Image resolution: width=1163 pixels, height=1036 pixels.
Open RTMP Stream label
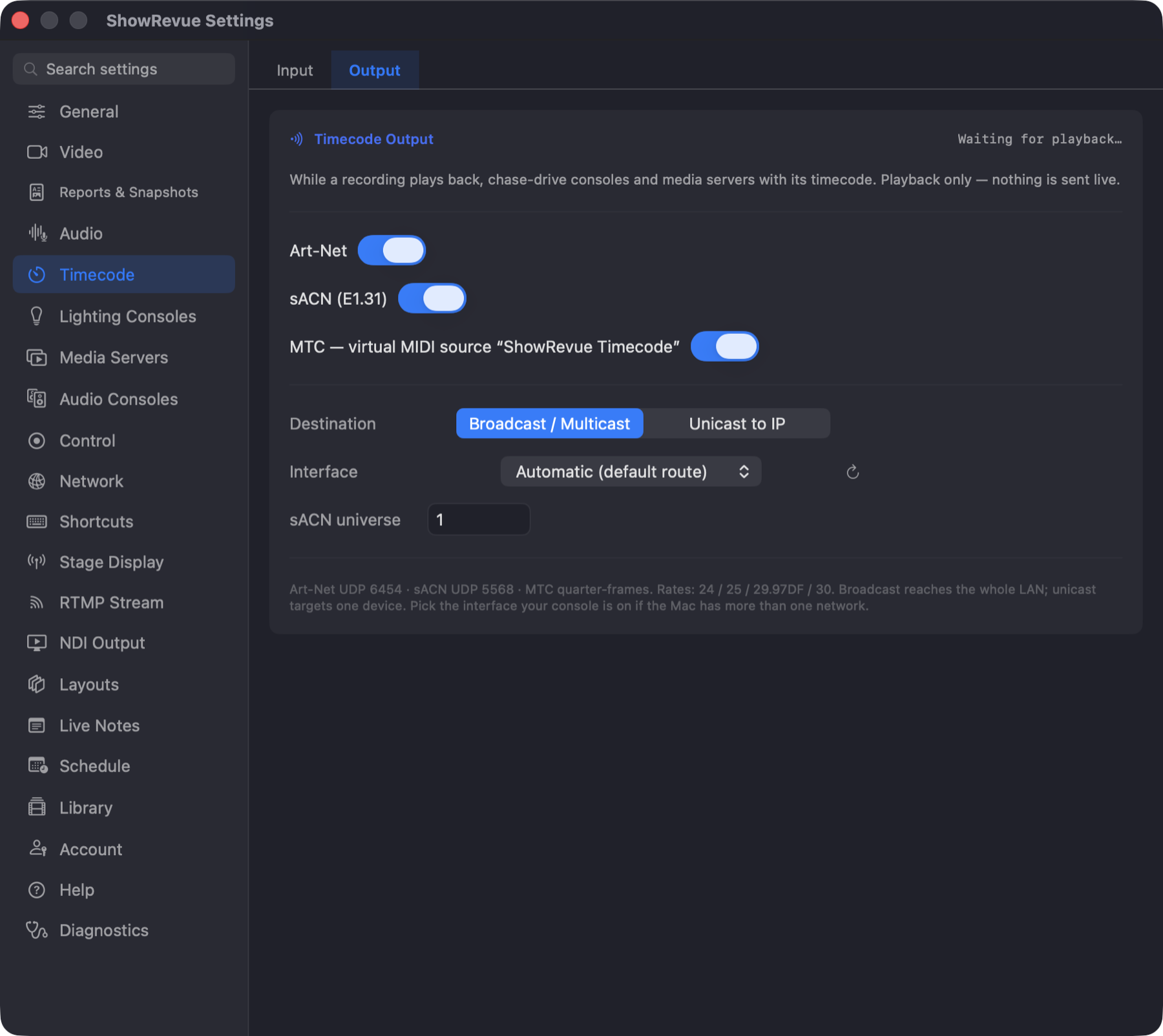[x=111, y=603]
